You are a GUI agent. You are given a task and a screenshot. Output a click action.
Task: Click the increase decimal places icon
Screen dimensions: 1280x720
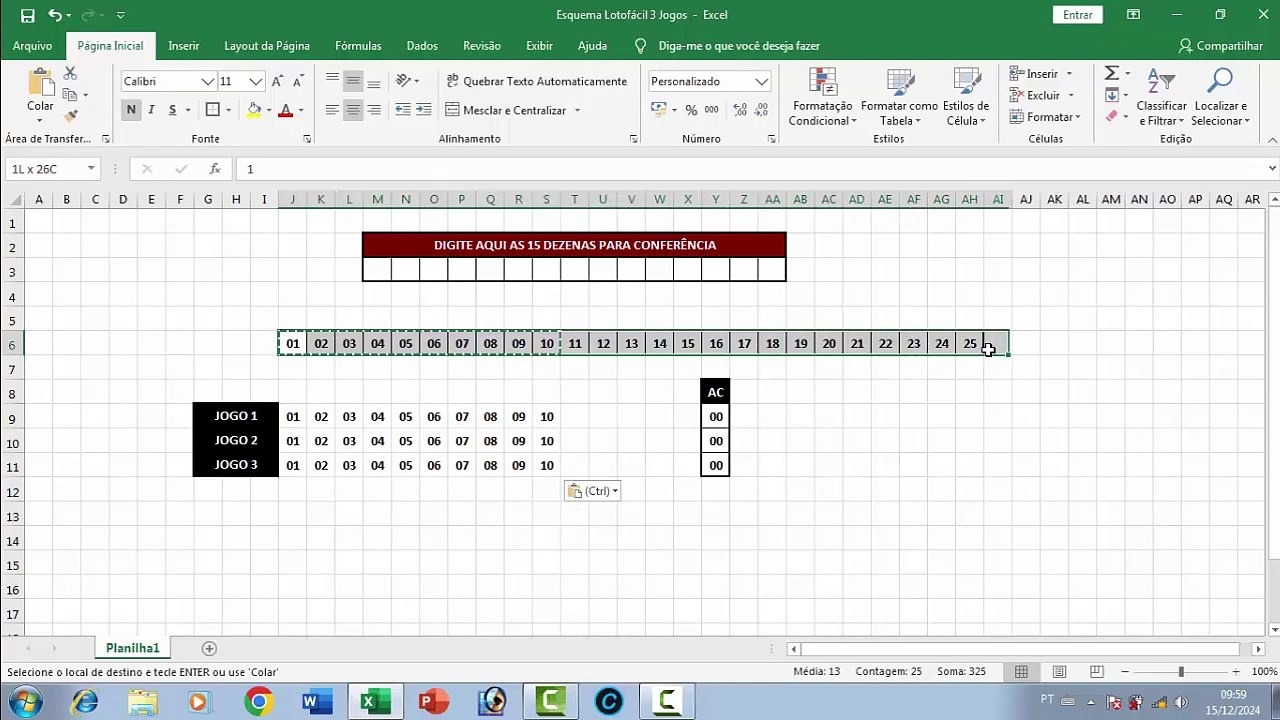click(x=738, y=110)
